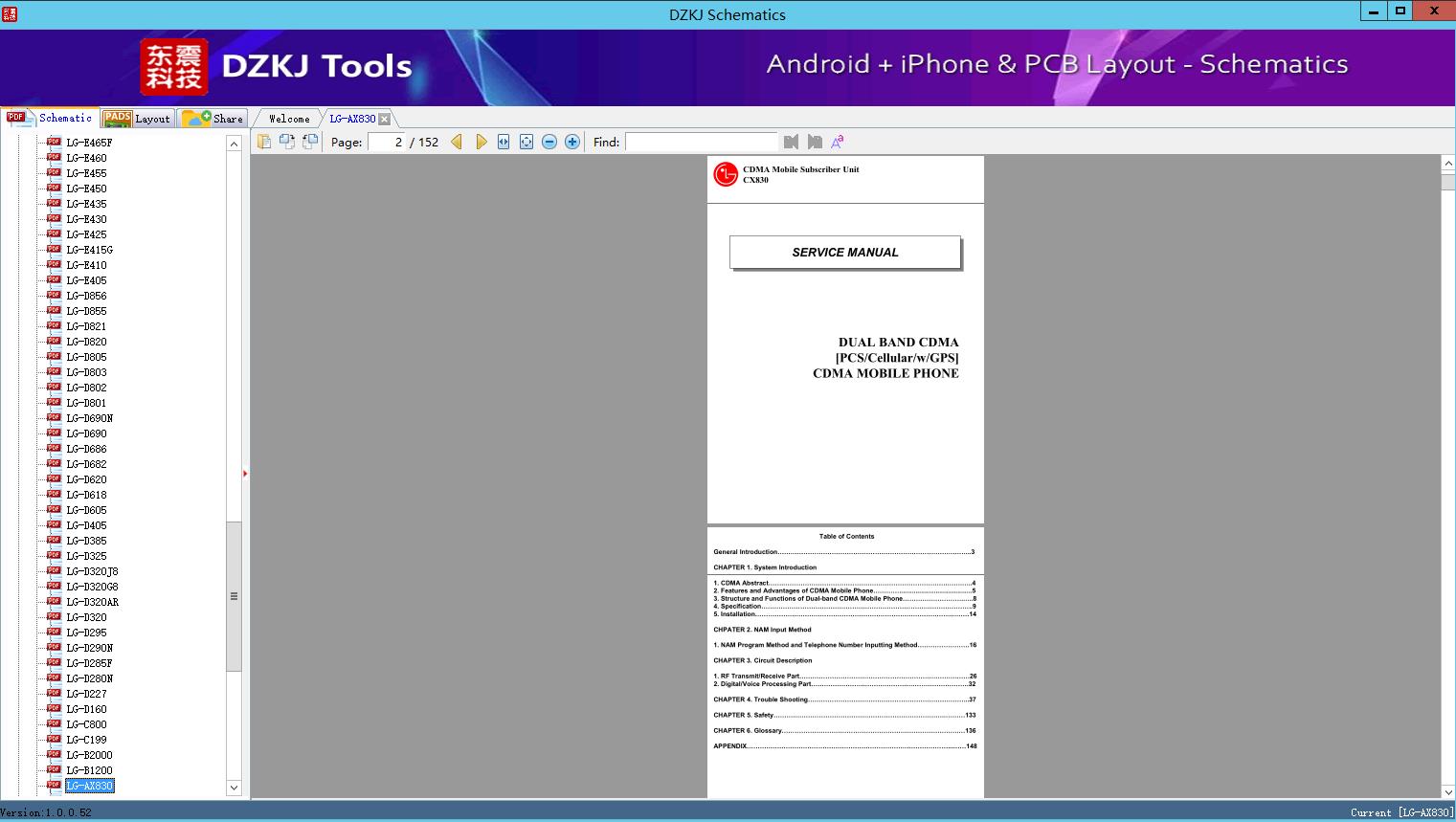Click the model list scroll-up arrow
This screenshot has width=1456, height=822.
(x=234, y=144)
